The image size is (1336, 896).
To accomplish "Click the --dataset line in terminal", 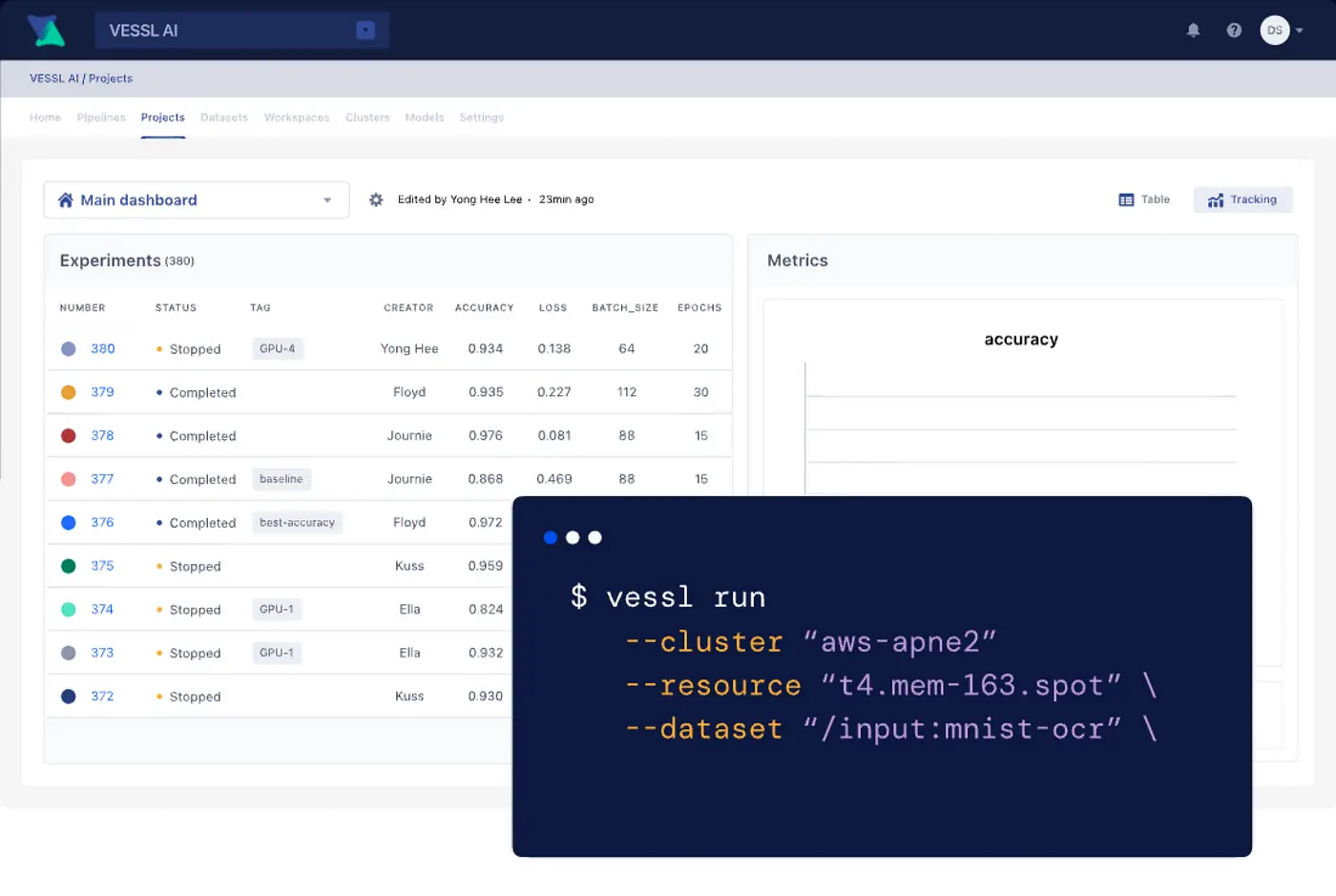I will coord(891,729).
